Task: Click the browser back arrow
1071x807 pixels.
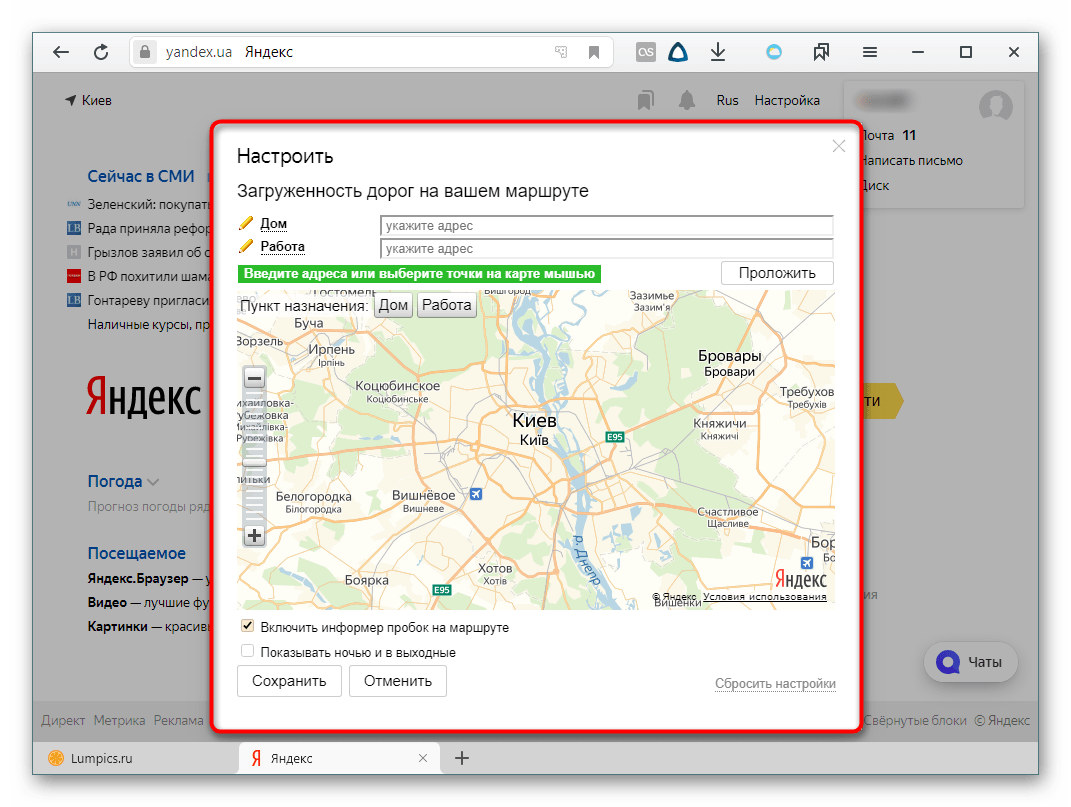Action: 61,53
